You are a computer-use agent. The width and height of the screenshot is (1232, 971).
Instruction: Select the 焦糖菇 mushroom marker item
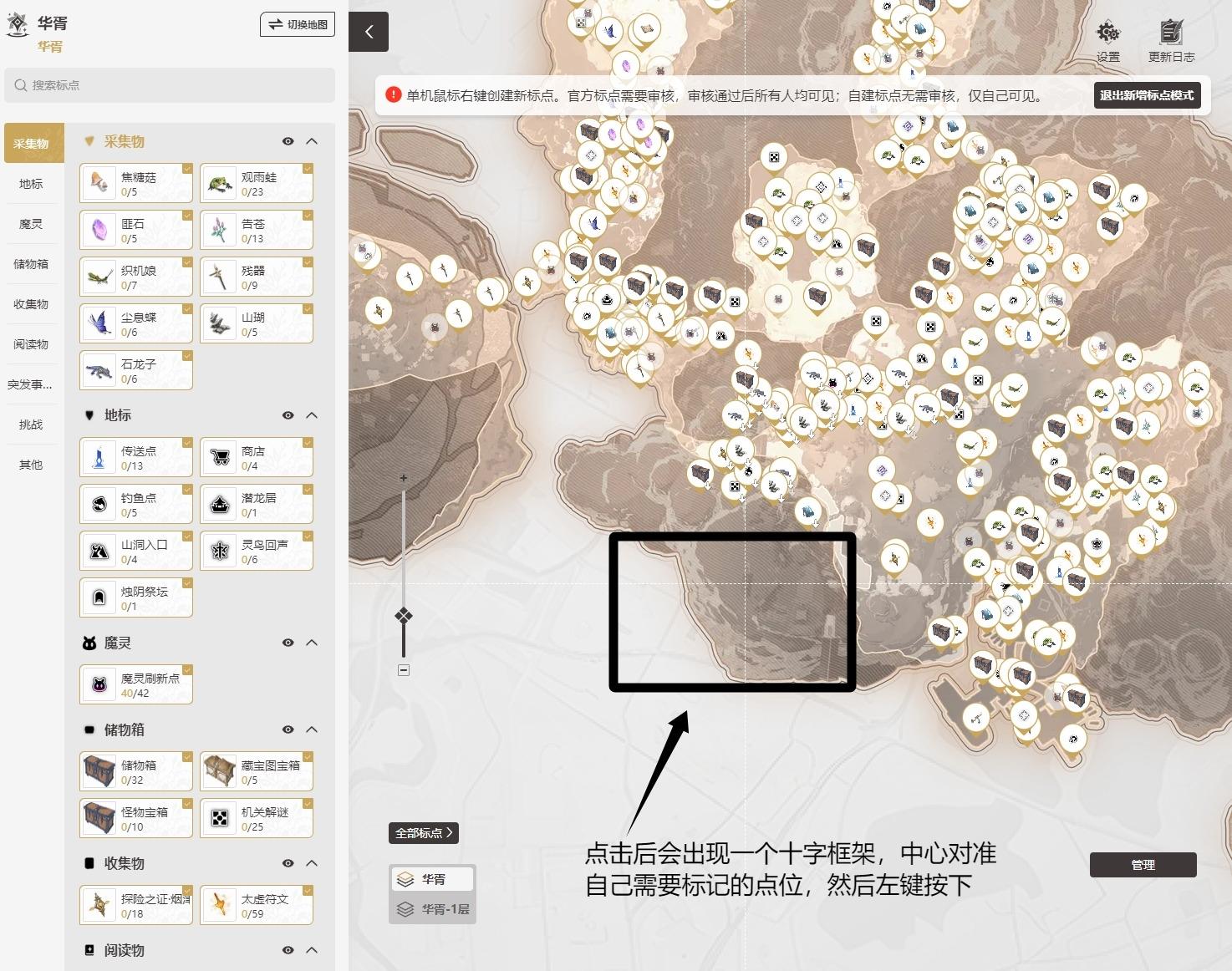coord(136,184)
